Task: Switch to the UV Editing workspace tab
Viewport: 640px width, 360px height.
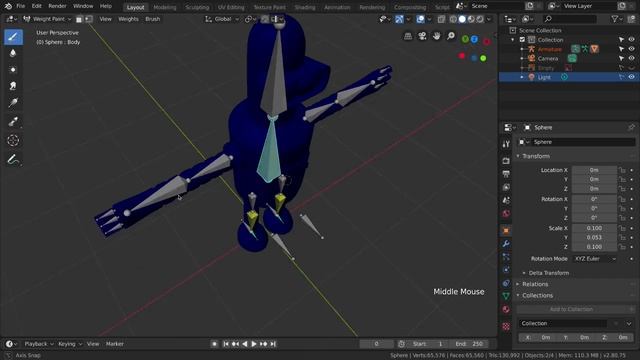Action: click(231, 7)
